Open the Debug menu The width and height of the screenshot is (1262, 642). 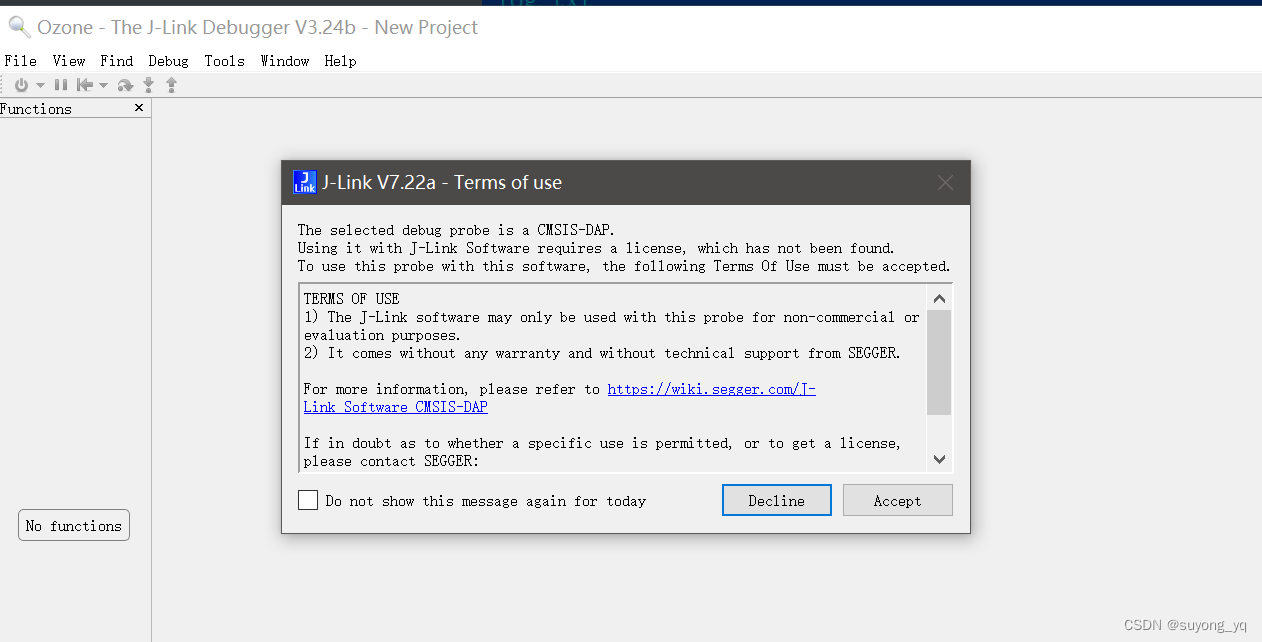pyautogui.click(x=169, y=61)
